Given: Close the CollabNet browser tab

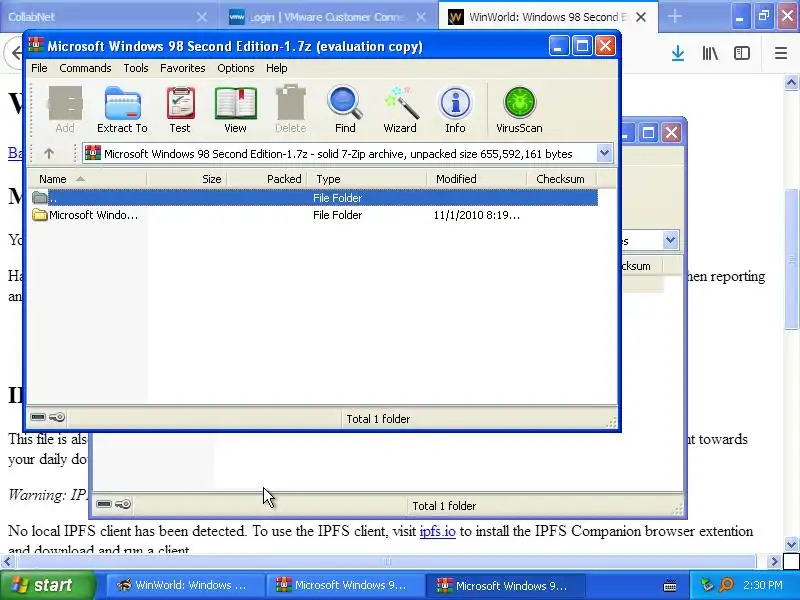Looking at the screenshot, I should (202, 17).
